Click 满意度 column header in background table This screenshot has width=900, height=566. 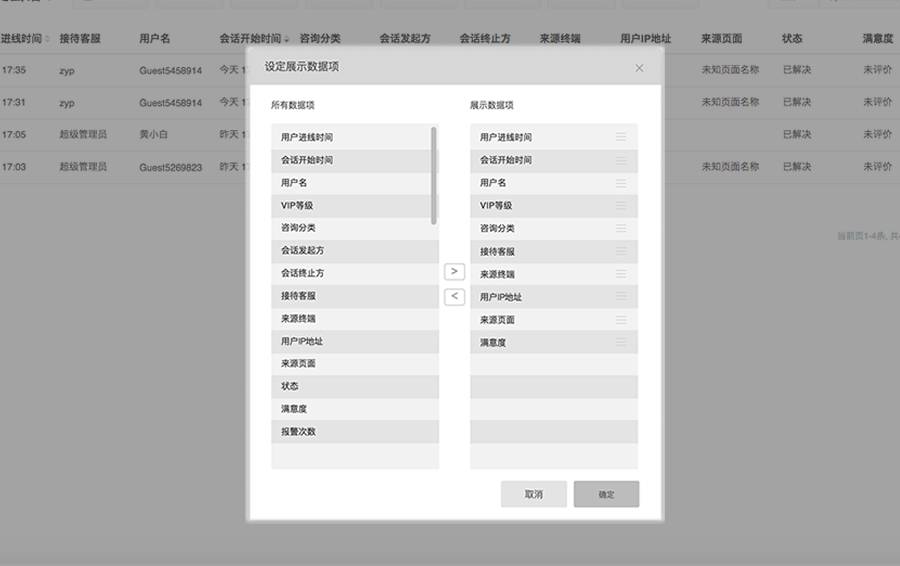pyautogui.click(x=878, y=38)
